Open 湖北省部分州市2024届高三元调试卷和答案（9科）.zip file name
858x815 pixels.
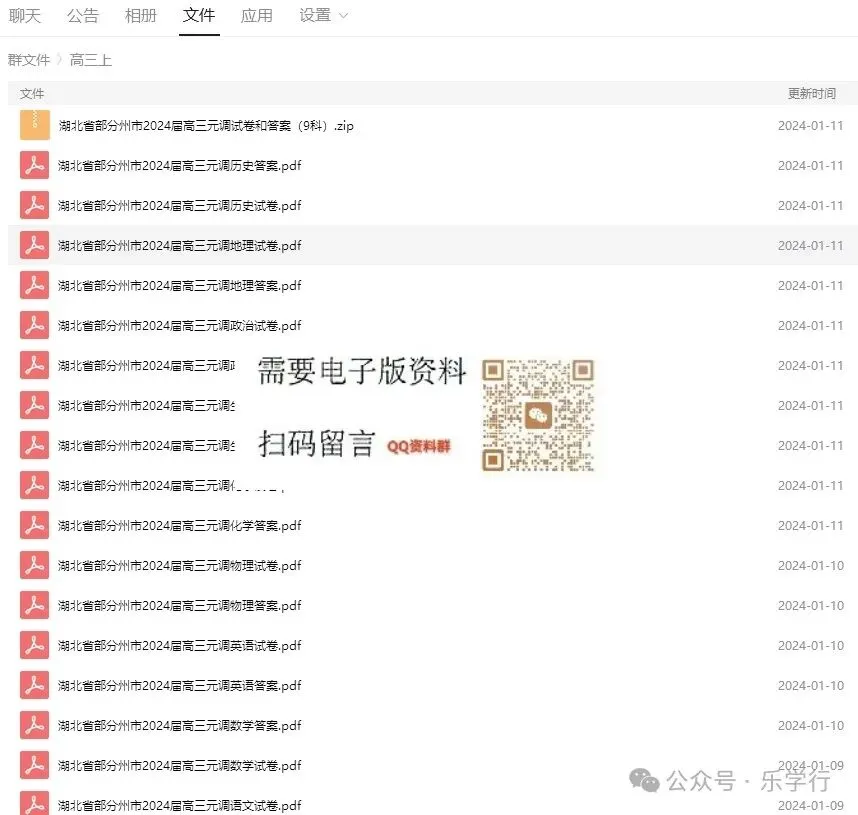point(206,126)
